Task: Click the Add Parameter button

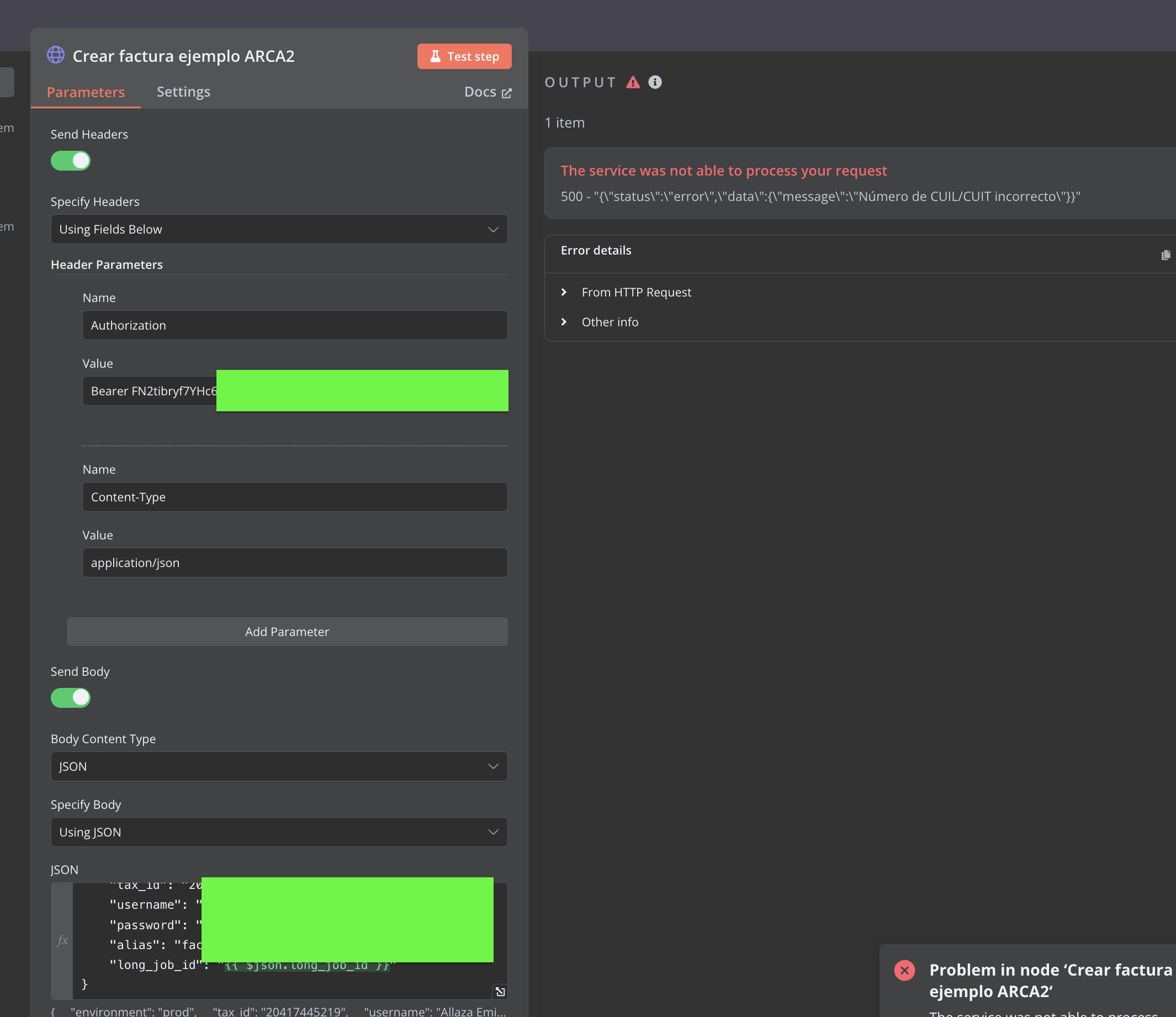Action: 287,632
